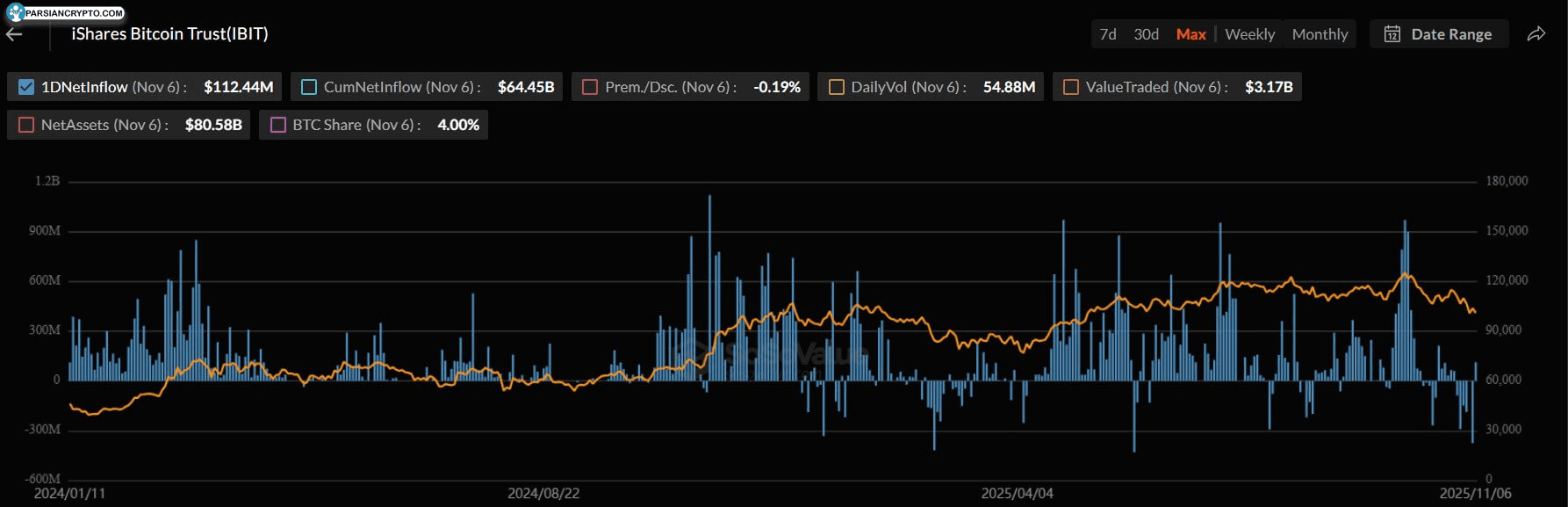This screenshot has width=1568, height=507.
Task: Switch to Monthly view
Action: [x=1320, y=34]
